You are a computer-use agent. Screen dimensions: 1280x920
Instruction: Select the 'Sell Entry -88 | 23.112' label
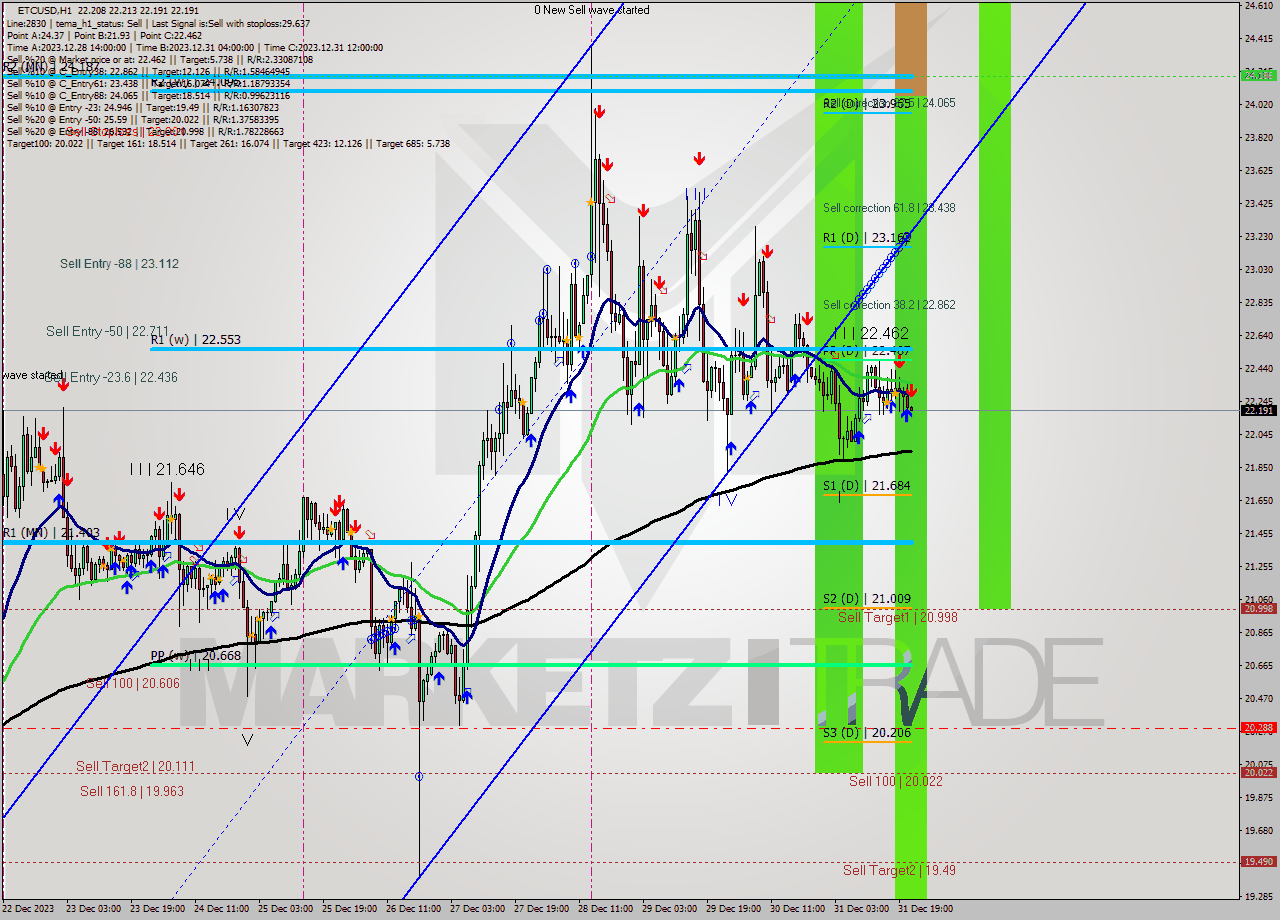coord(119,264)
